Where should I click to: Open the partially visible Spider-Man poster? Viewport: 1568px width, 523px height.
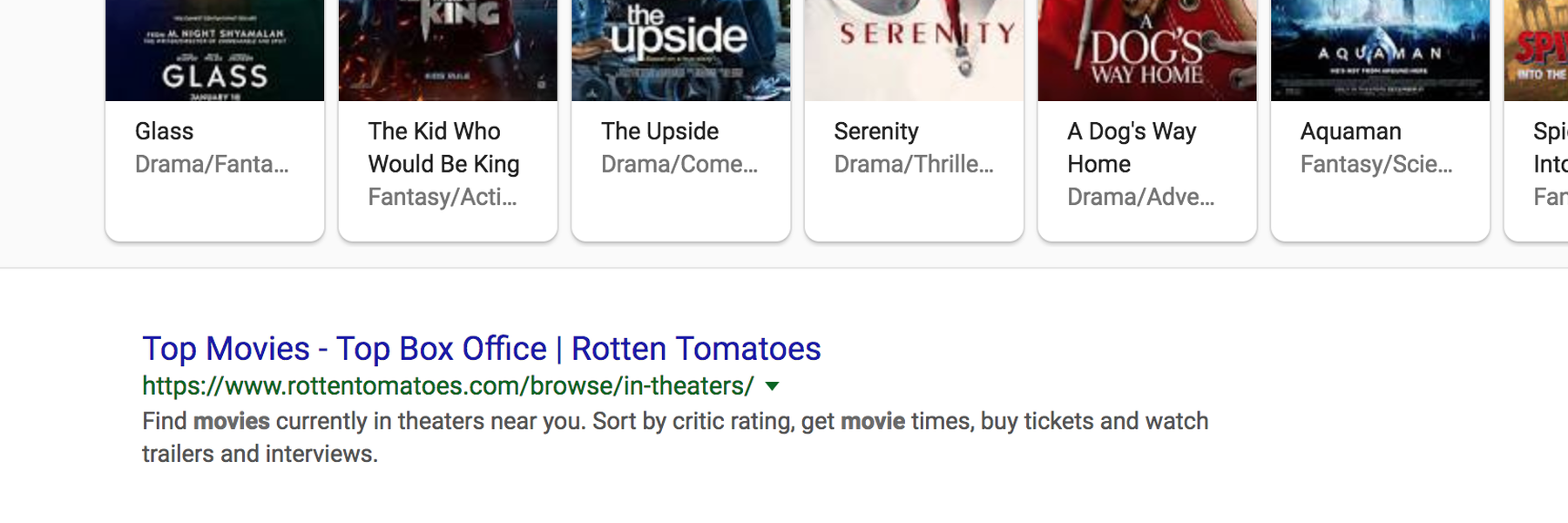(x=1537, y=51)
